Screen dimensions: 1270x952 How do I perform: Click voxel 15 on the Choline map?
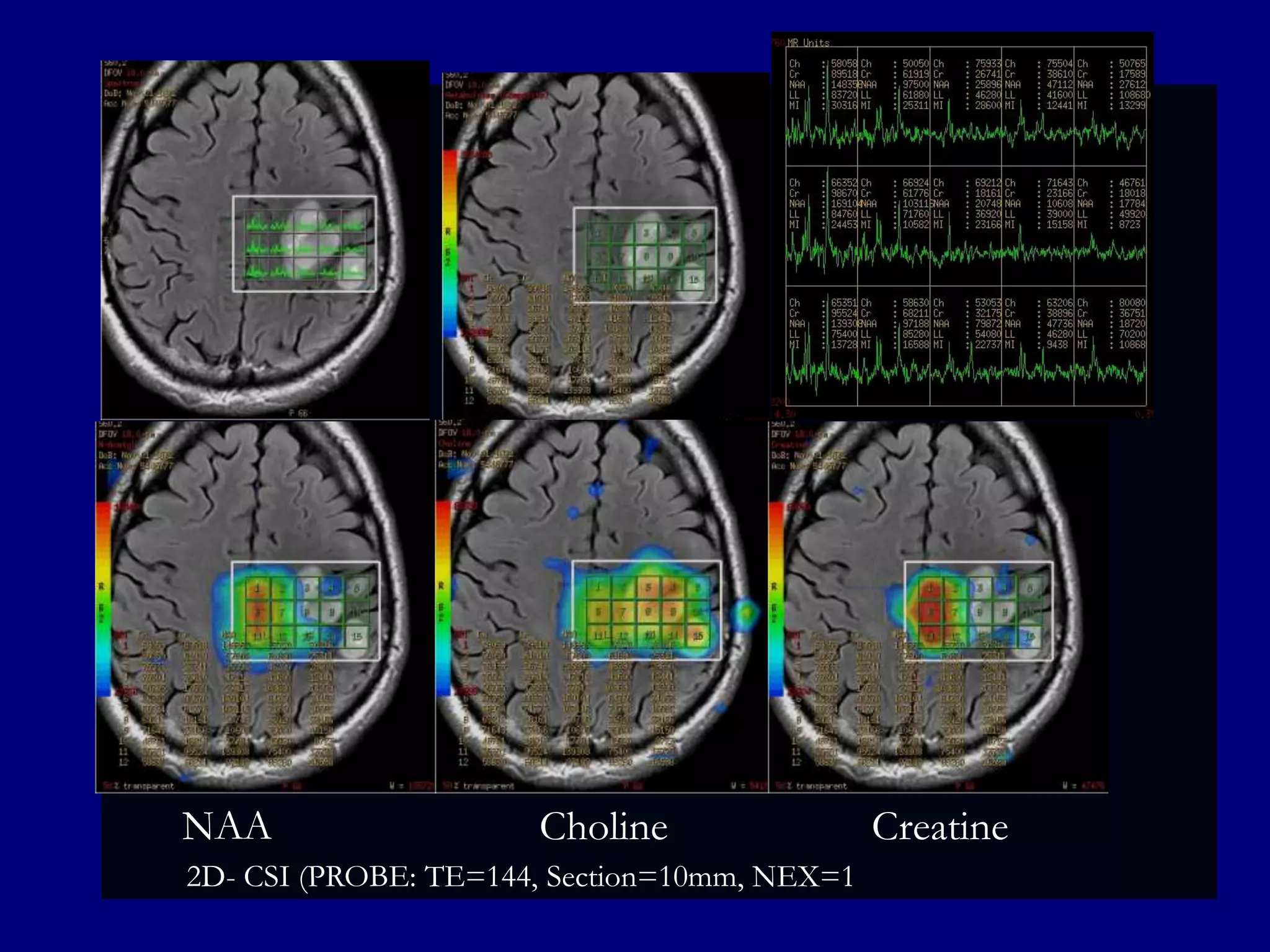[698, 635]
